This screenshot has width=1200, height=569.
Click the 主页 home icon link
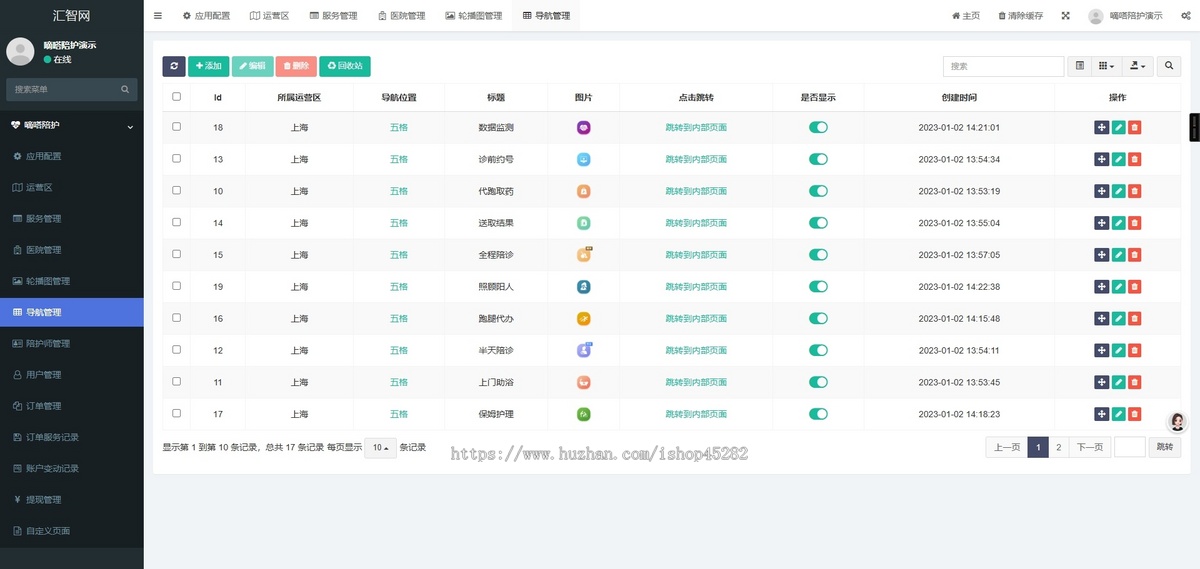pos(965,16)
